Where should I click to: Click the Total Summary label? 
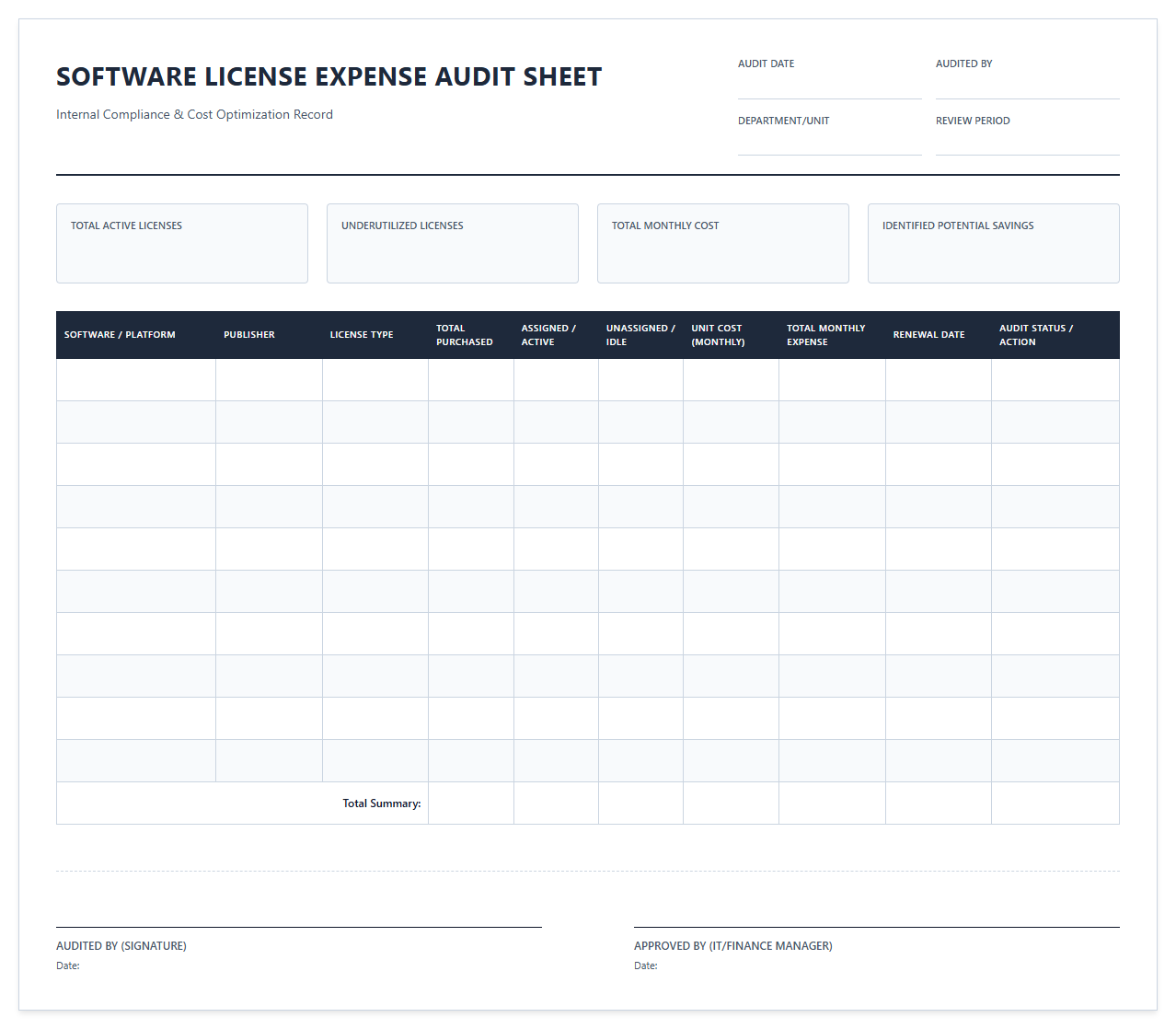point(382,804)
